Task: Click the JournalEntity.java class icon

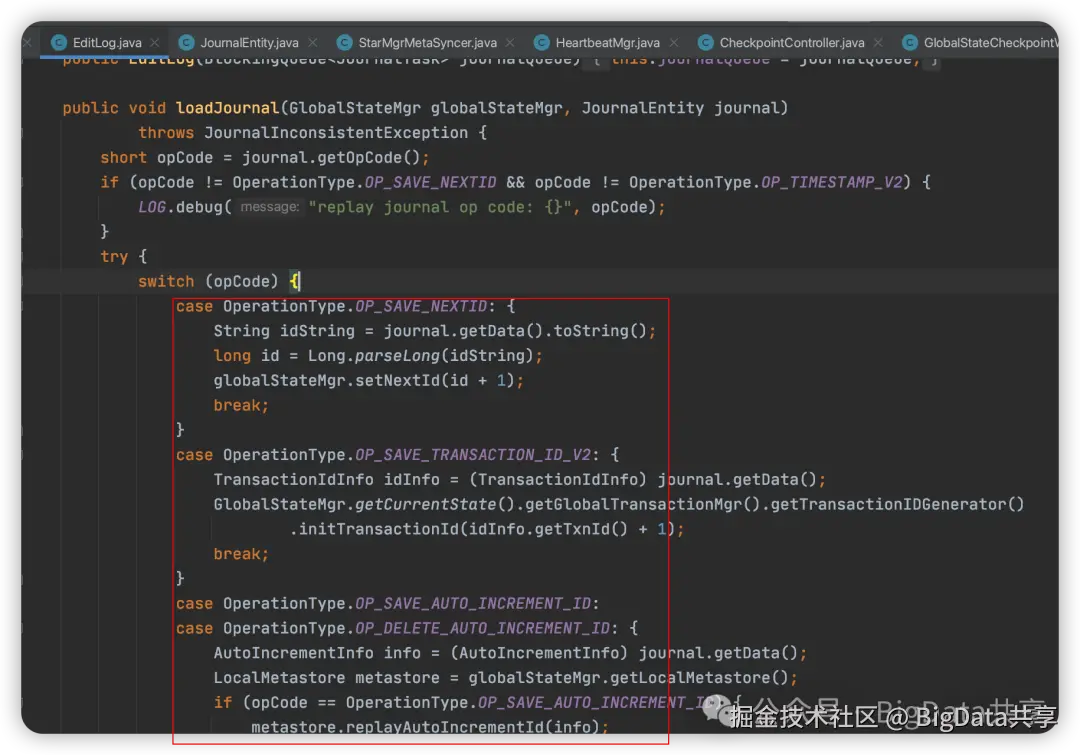Action: point(186,43)
